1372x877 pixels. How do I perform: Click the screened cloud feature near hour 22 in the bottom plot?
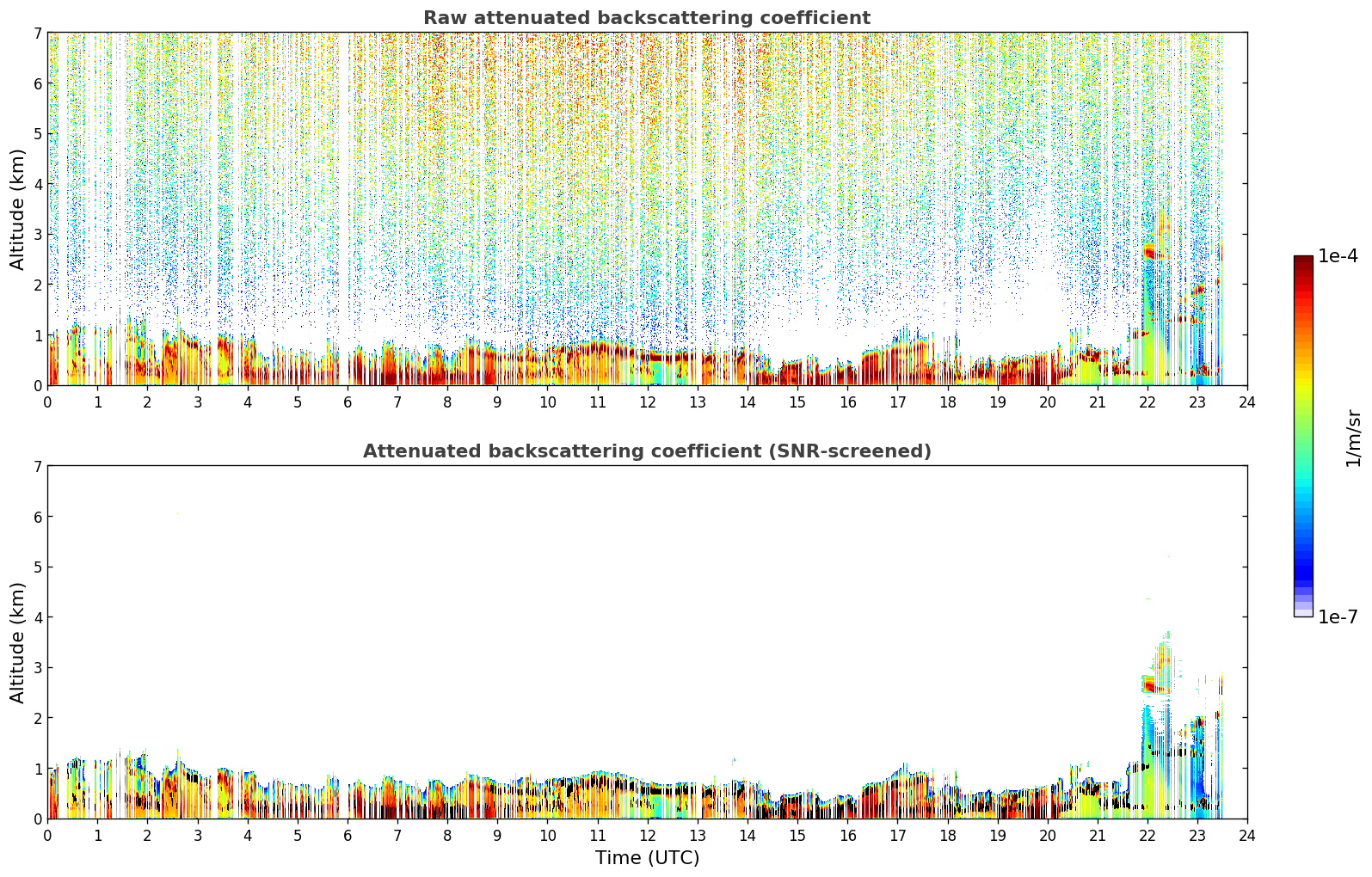[1154, 684]
